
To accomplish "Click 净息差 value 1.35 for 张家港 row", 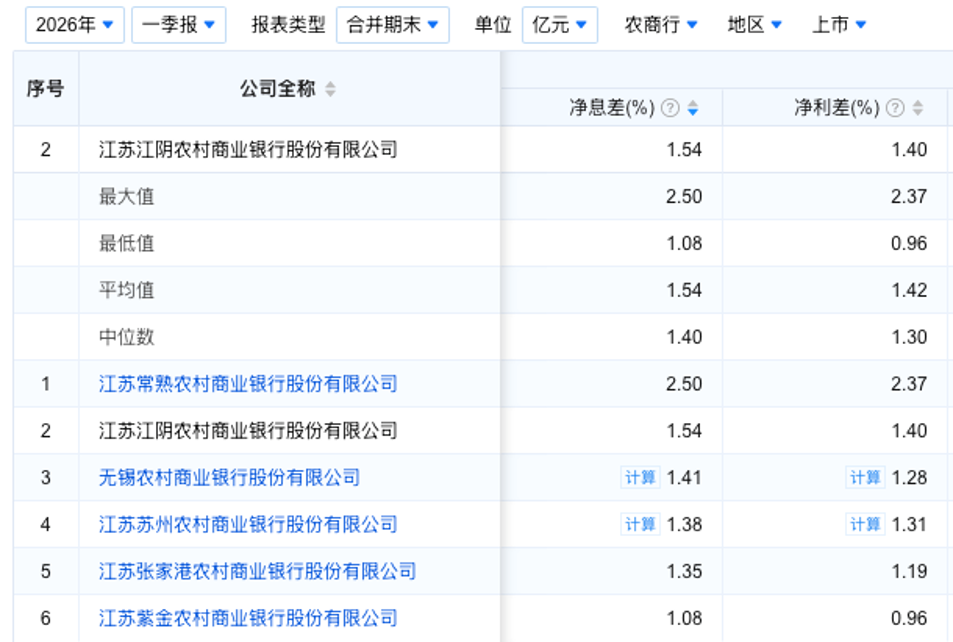I will 684,571.
